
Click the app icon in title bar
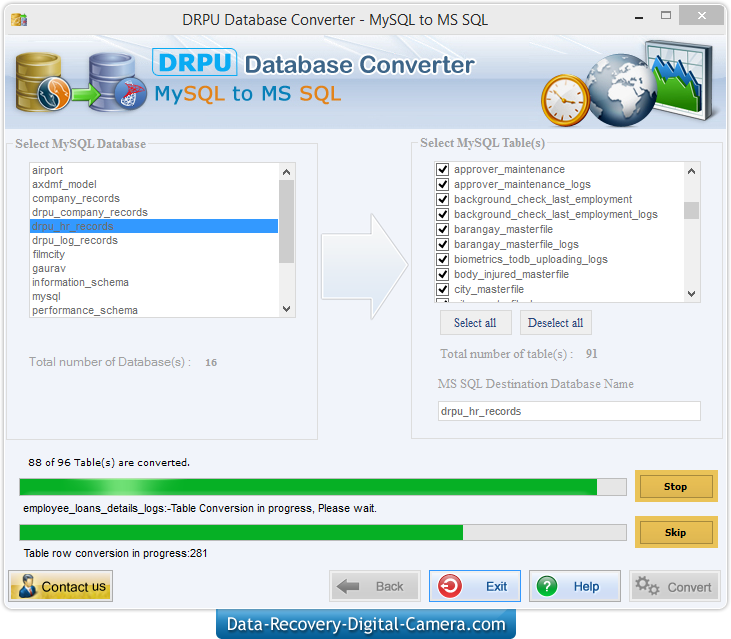point(19,20)
